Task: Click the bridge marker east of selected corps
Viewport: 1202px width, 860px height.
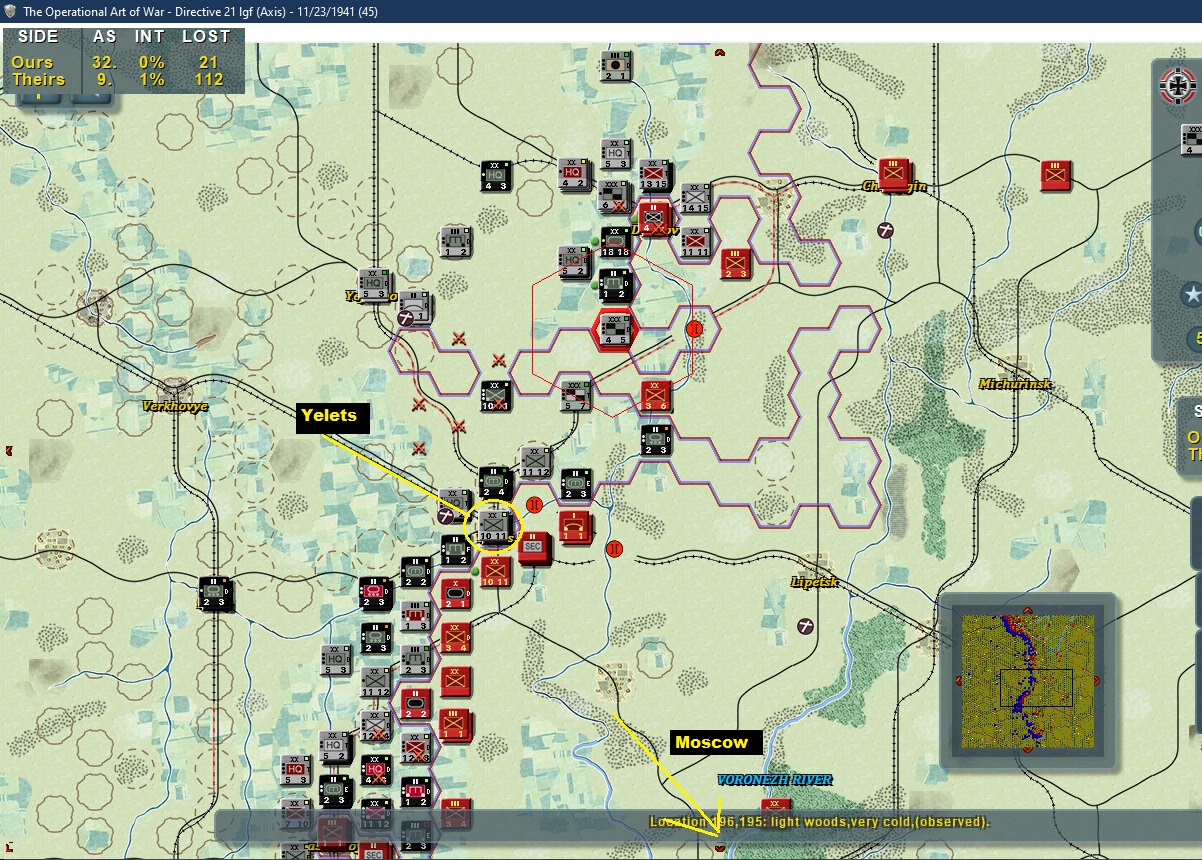Action: (x=694, y=328)
